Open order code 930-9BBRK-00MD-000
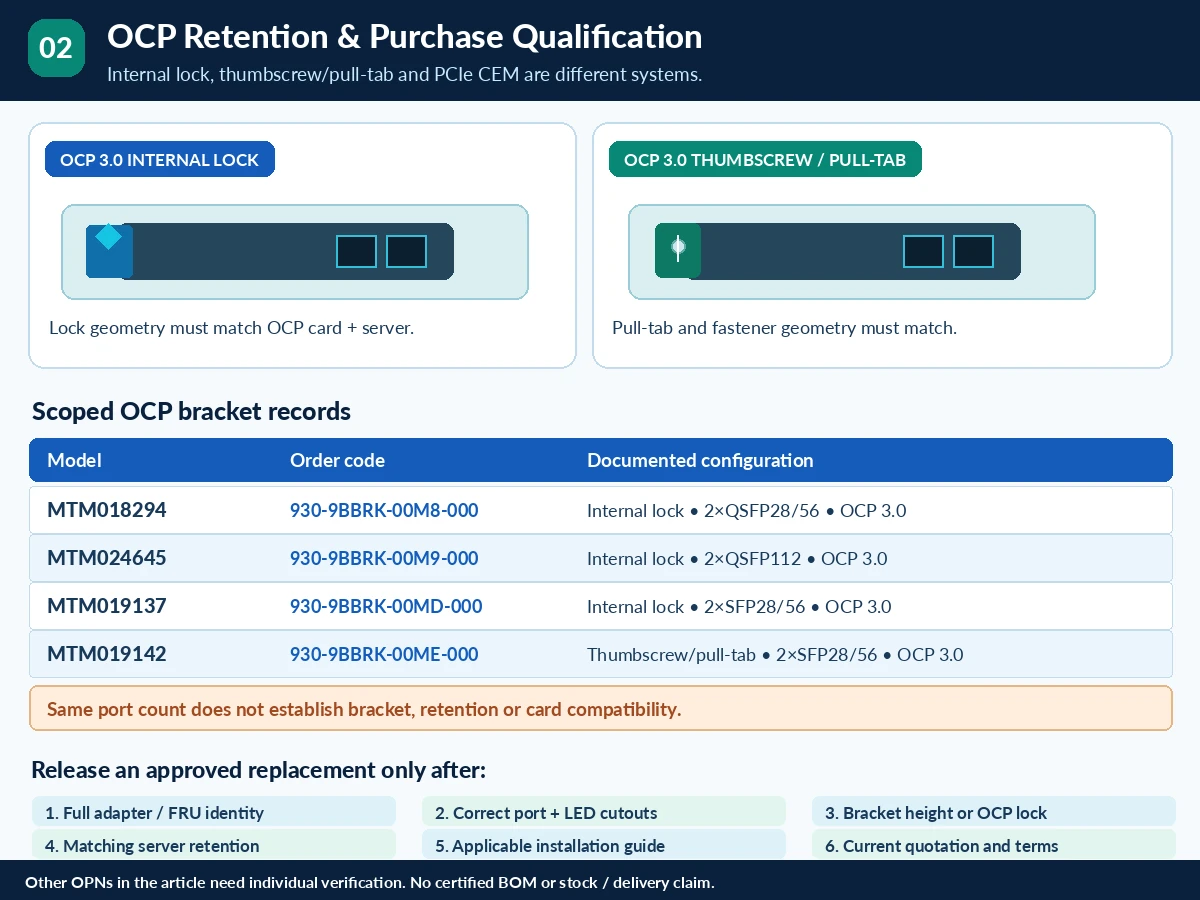This screenshot has height=900, width=1200. (386, 607)
